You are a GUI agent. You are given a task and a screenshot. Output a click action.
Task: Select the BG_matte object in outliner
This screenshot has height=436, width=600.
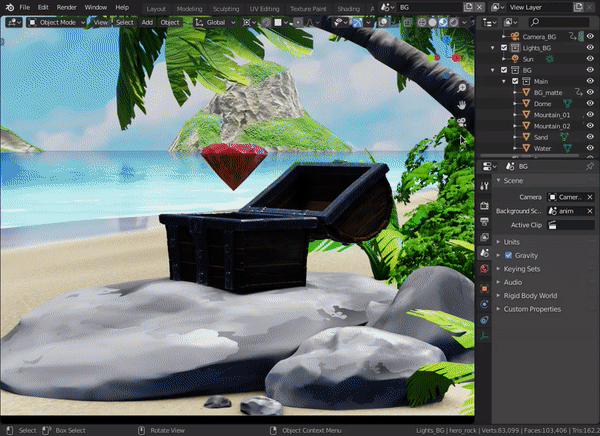548,93
